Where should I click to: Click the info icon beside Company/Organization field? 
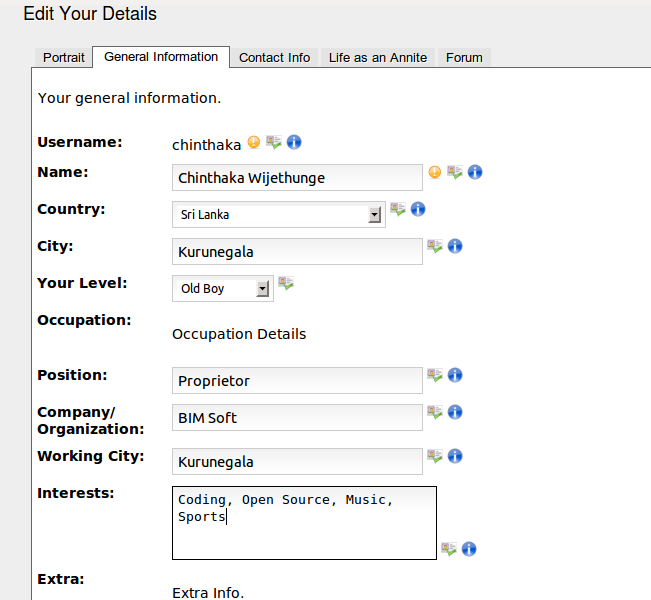coord(455,412)
